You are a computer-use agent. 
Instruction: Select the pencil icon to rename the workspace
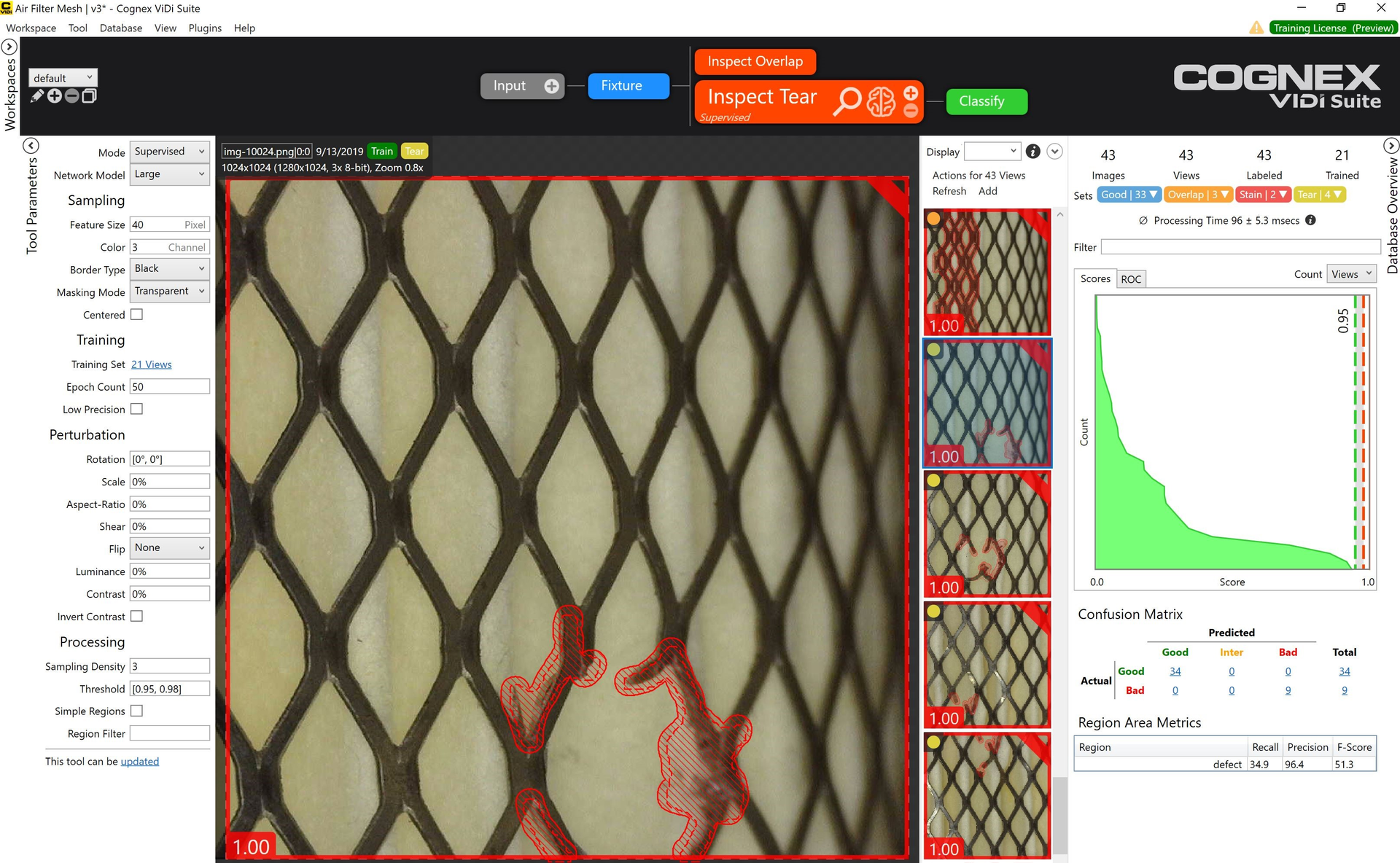tap(36, 96)
